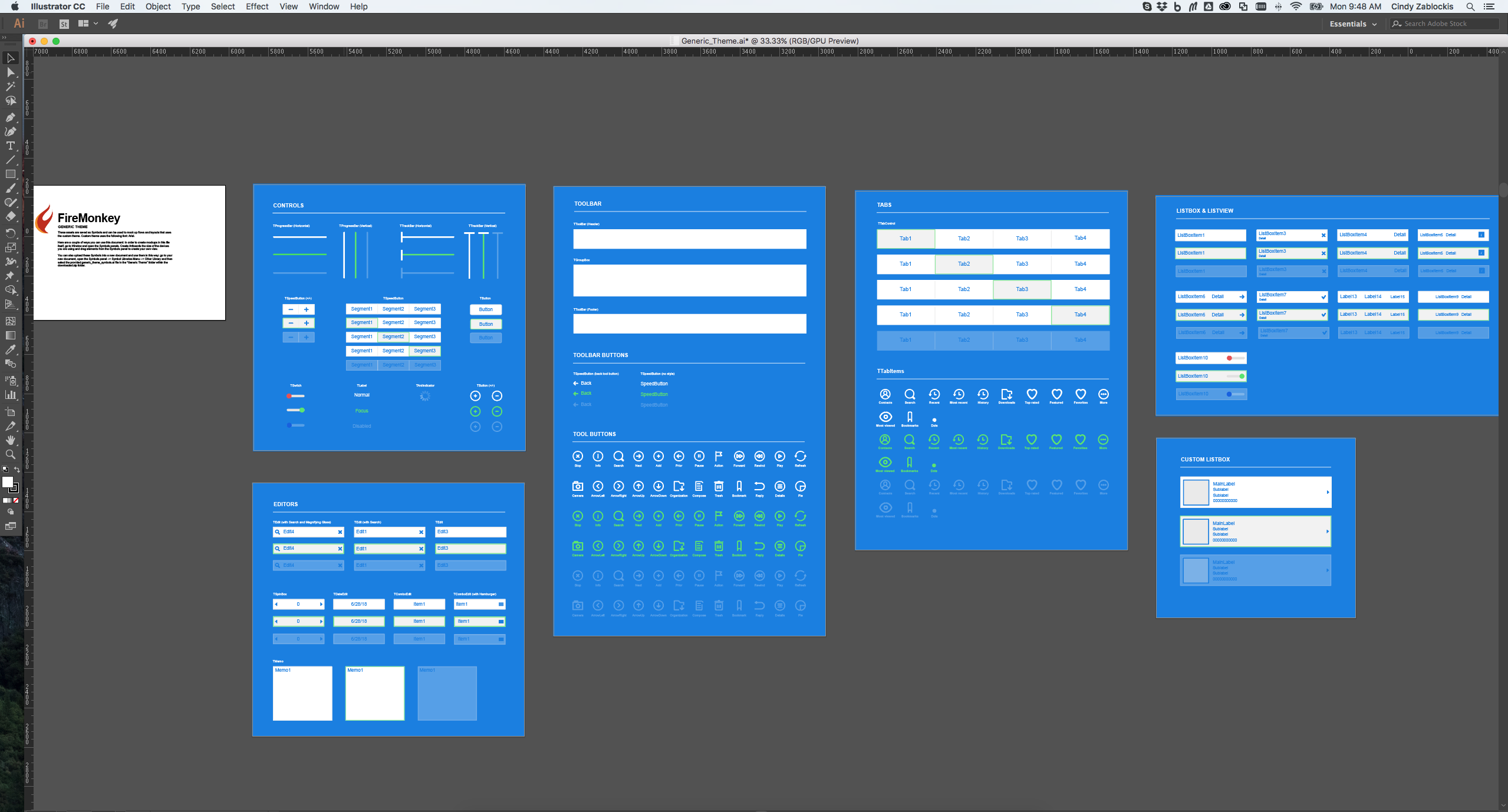Viewport: 1508px width, 812px height.
Task: Click the white Trash tool button icon
Action: [x=719, y=486]
